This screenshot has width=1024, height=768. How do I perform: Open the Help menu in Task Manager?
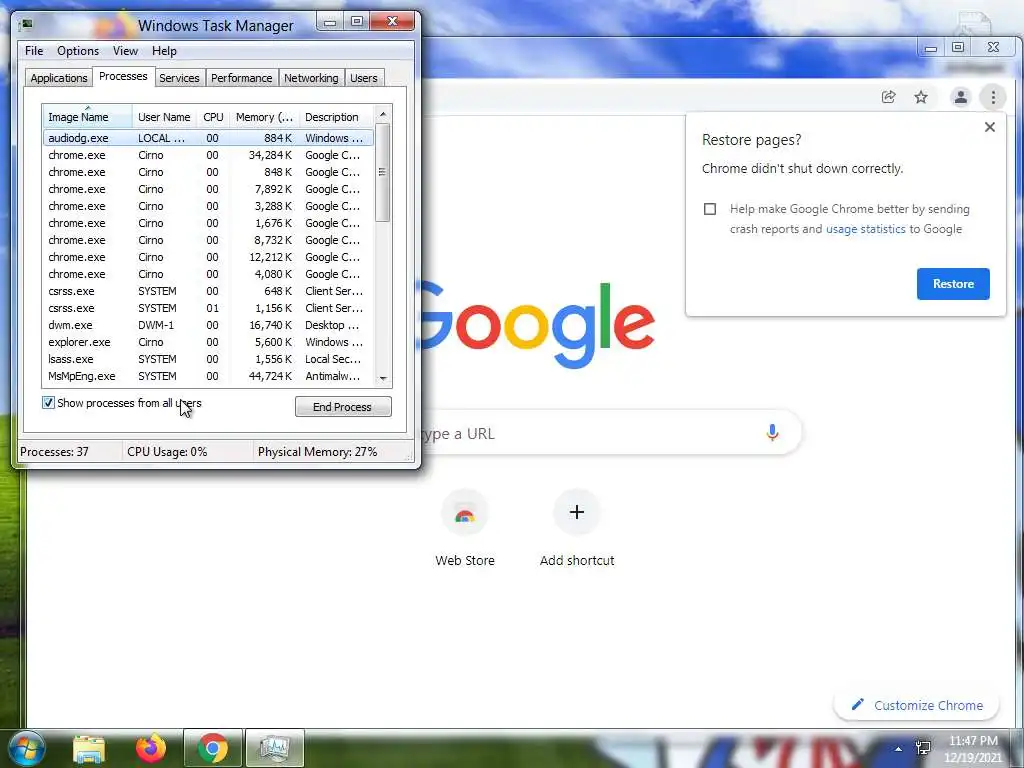pyautogui.click(x=164, y=51)
